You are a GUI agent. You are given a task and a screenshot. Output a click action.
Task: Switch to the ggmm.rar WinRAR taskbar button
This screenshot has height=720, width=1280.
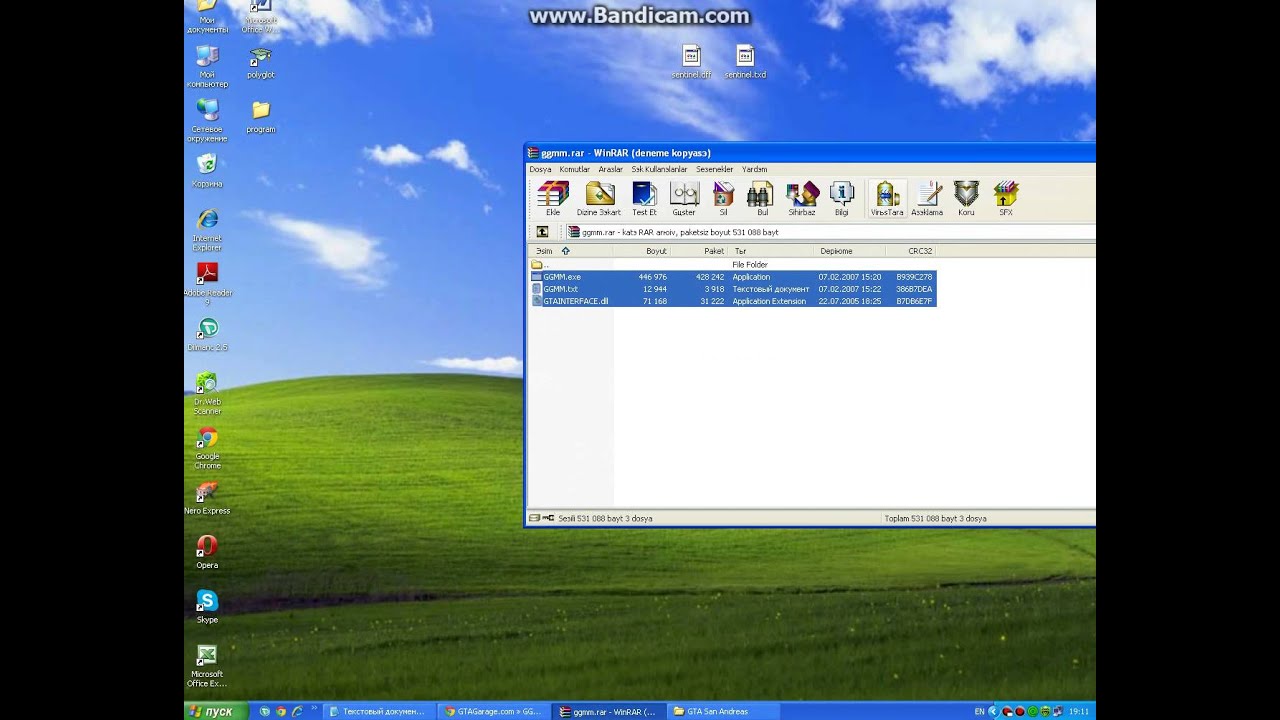(x=609, y=711)
